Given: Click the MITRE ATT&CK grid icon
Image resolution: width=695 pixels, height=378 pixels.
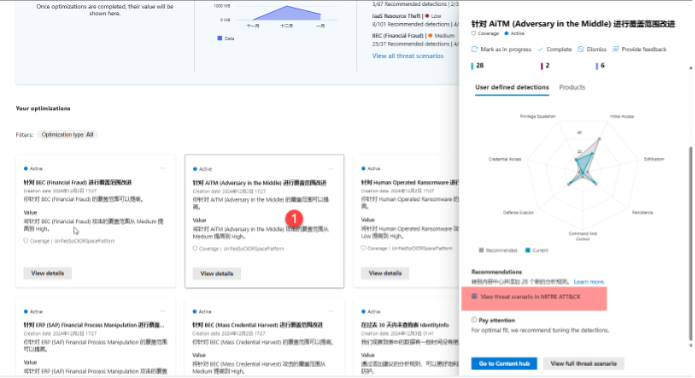Looking at the screenshot, I should pyautogui.click(x=474, y=296).
